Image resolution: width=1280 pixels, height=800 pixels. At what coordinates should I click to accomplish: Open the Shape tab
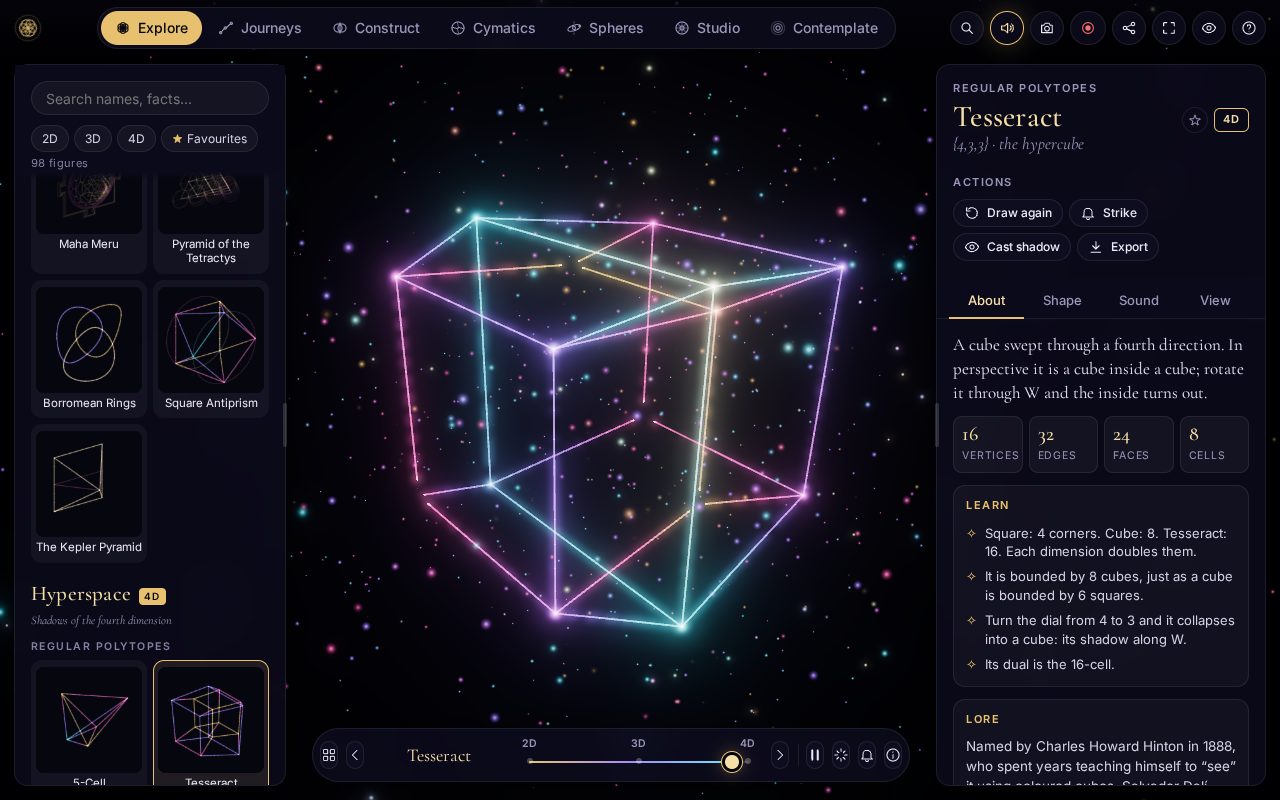(1062, 300)
